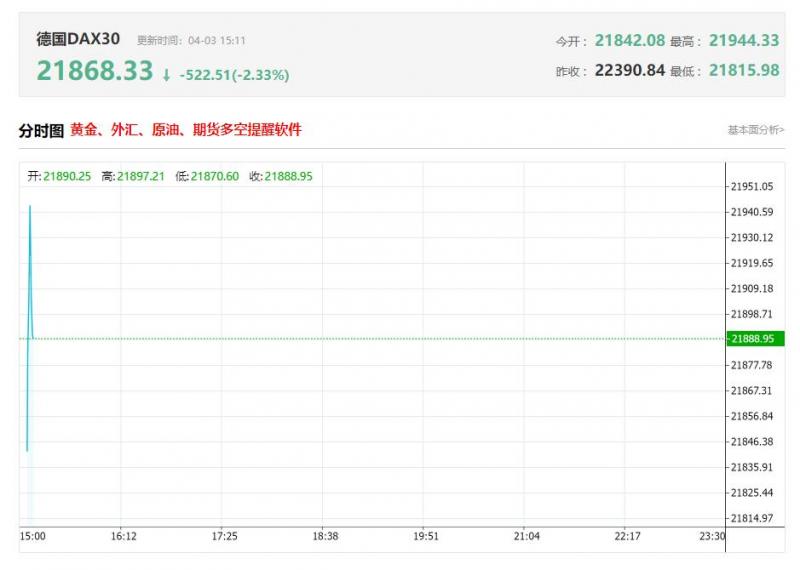
Task: Click the 德国DAX30 index title
Action: 78,39
